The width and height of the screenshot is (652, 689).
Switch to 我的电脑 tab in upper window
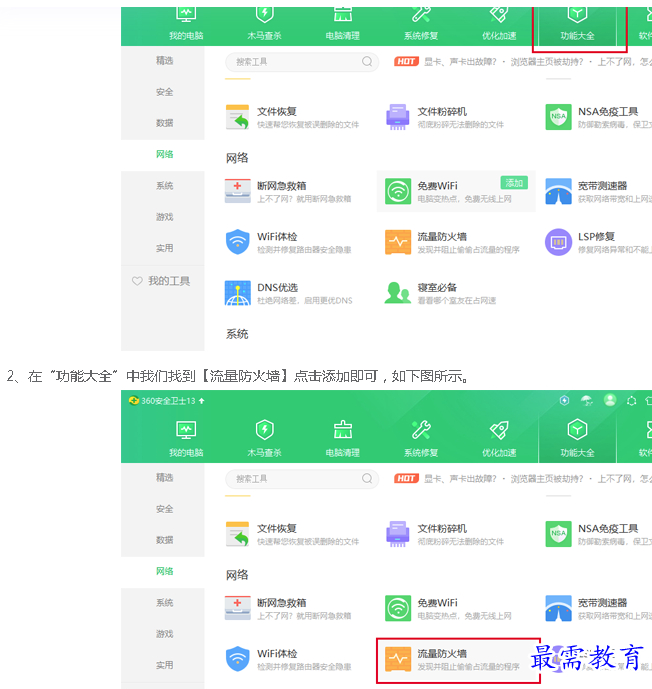[x=186, y=25]
